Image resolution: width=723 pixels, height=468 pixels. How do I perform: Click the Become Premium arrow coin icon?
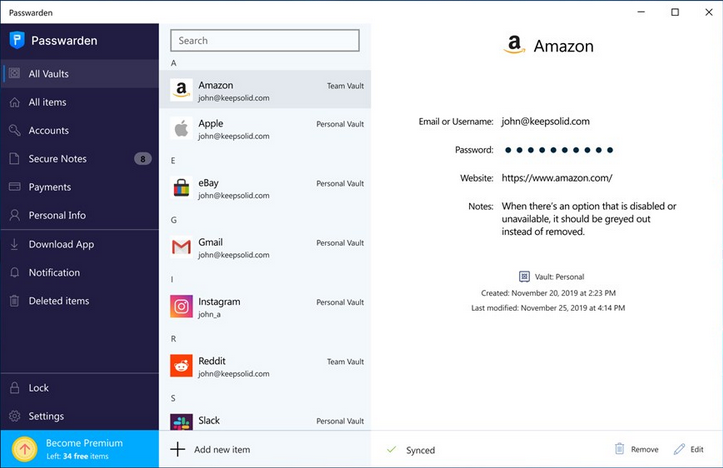24,449
